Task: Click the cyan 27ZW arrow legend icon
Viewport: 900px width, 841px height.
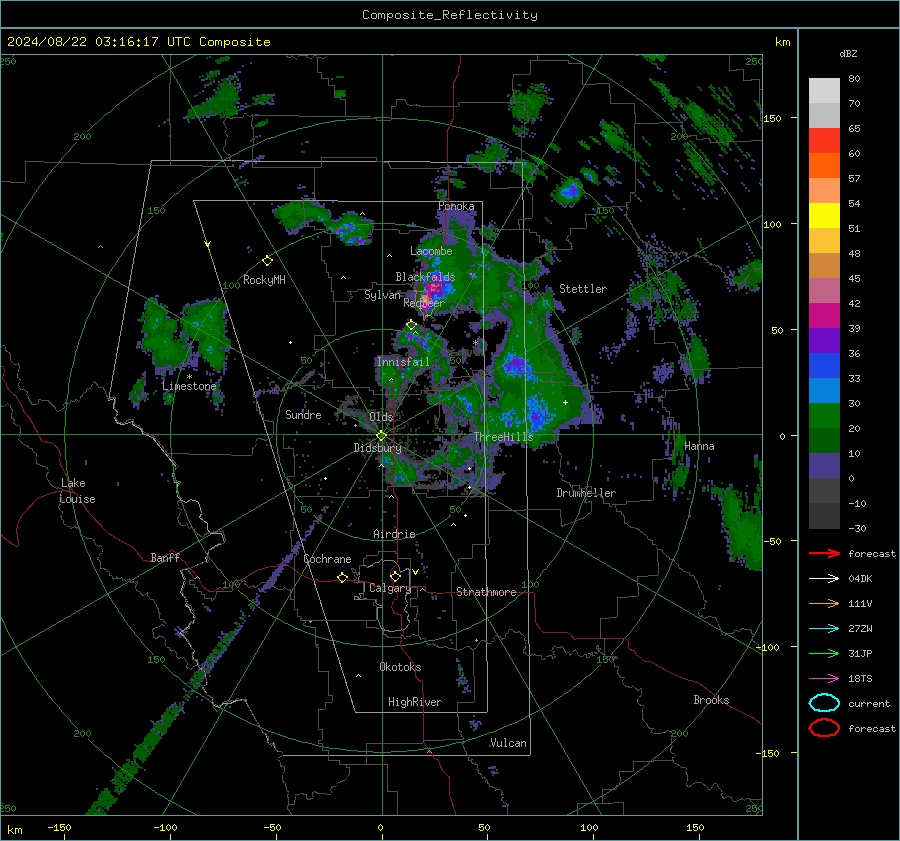Action: (x=824, y=629)
